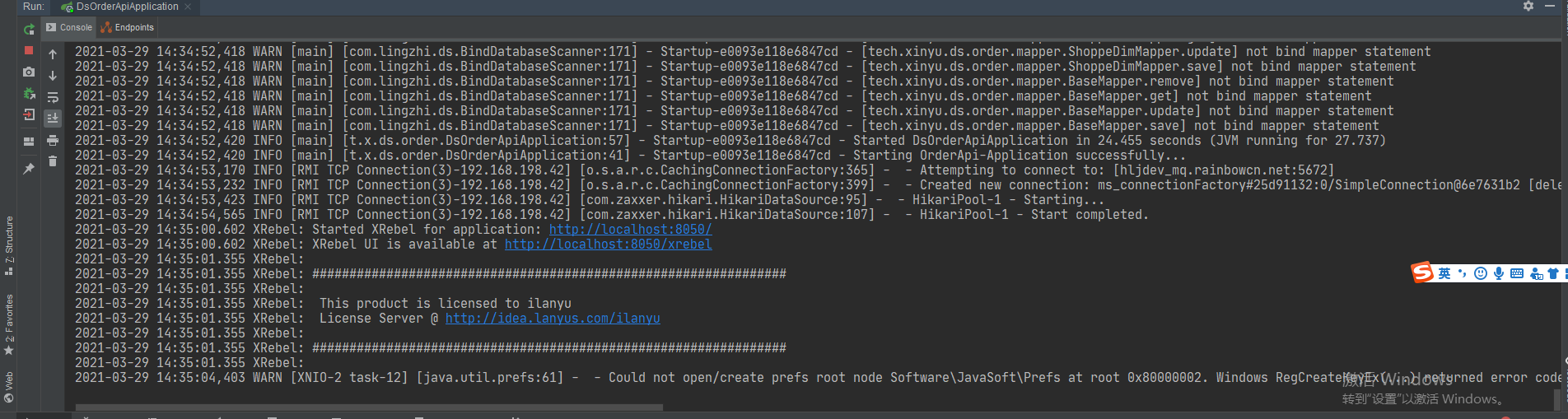
Task: Click the 'HikariPool-1 - Start completed.' log line
Action: (x=611, y=215)
